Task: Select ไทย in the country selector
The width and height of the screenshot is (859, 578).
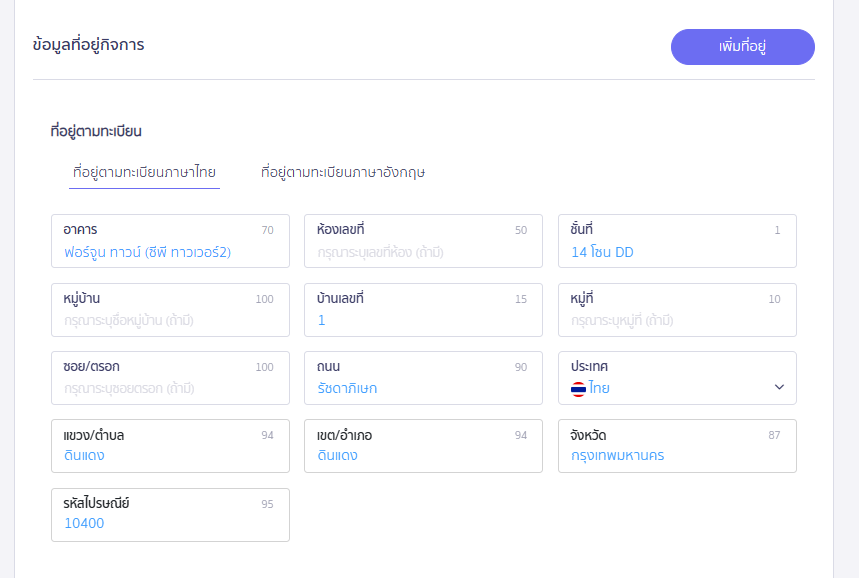Action: (x=600, y=389)
